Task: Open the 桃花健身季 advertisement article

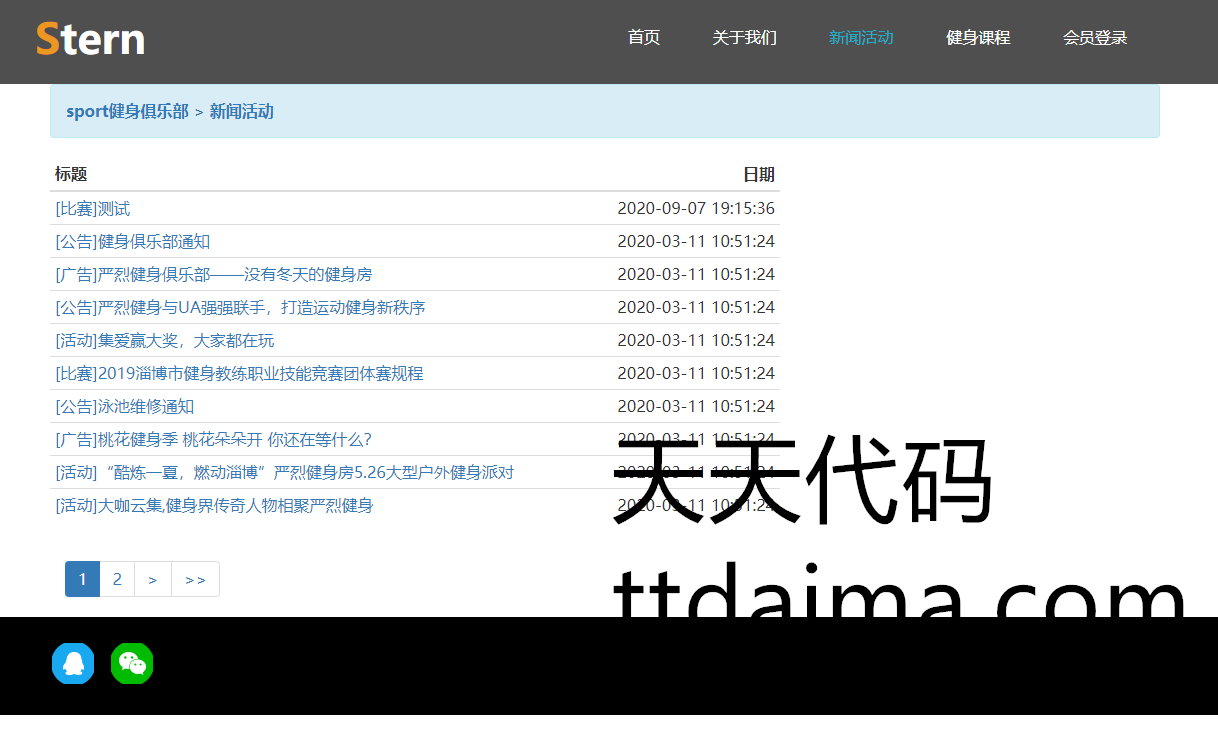Action: 214,440
